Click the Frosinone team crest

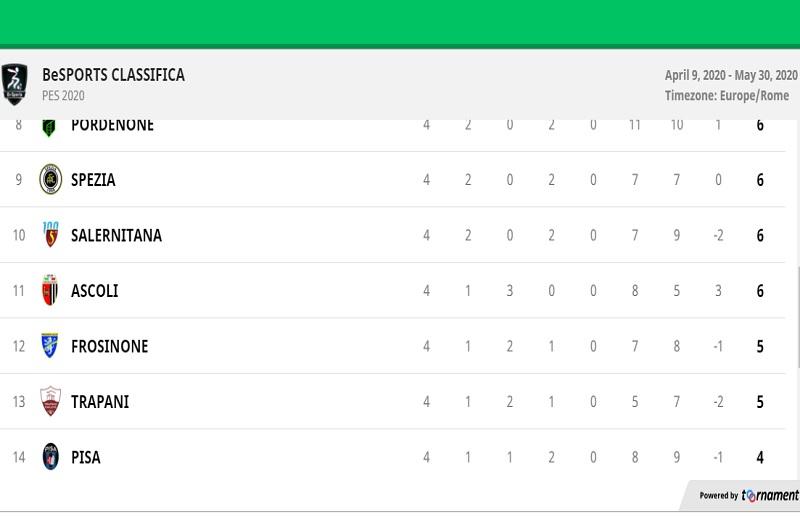pyautogui.click(x=49, y=346)
